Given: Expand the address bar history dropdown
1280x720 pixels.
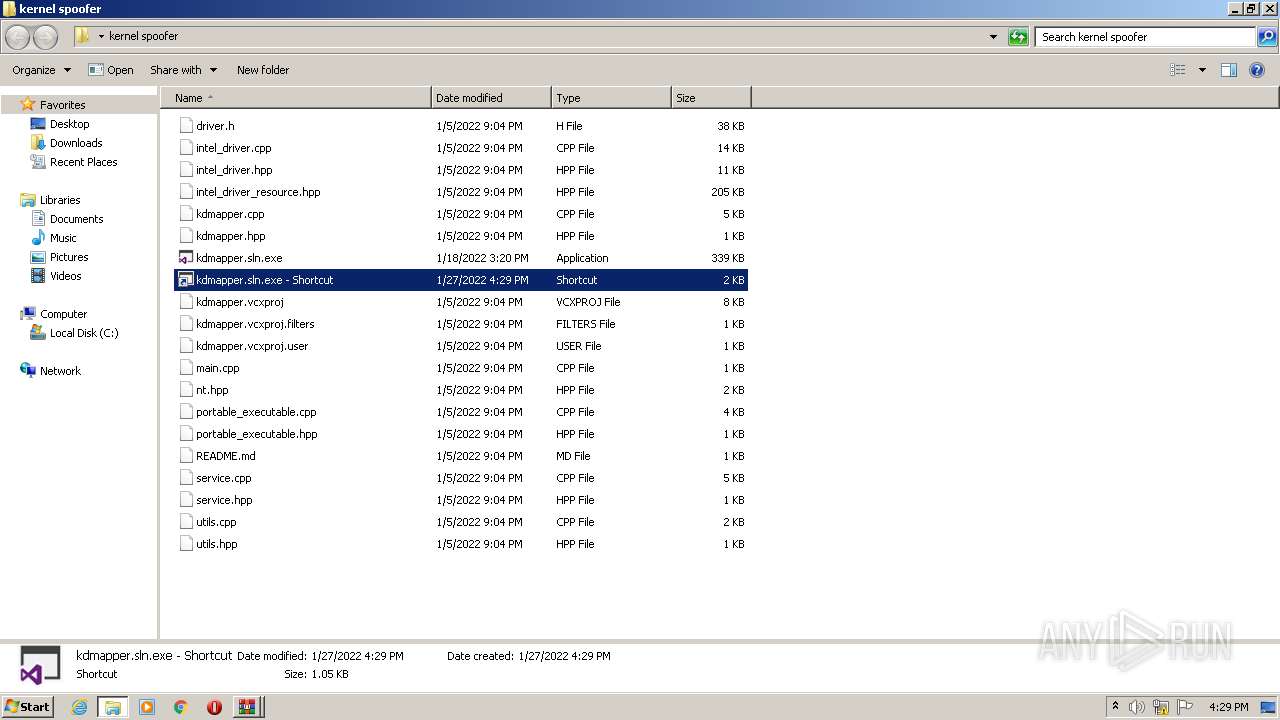Looking at the screenshot, I should 993,37.
